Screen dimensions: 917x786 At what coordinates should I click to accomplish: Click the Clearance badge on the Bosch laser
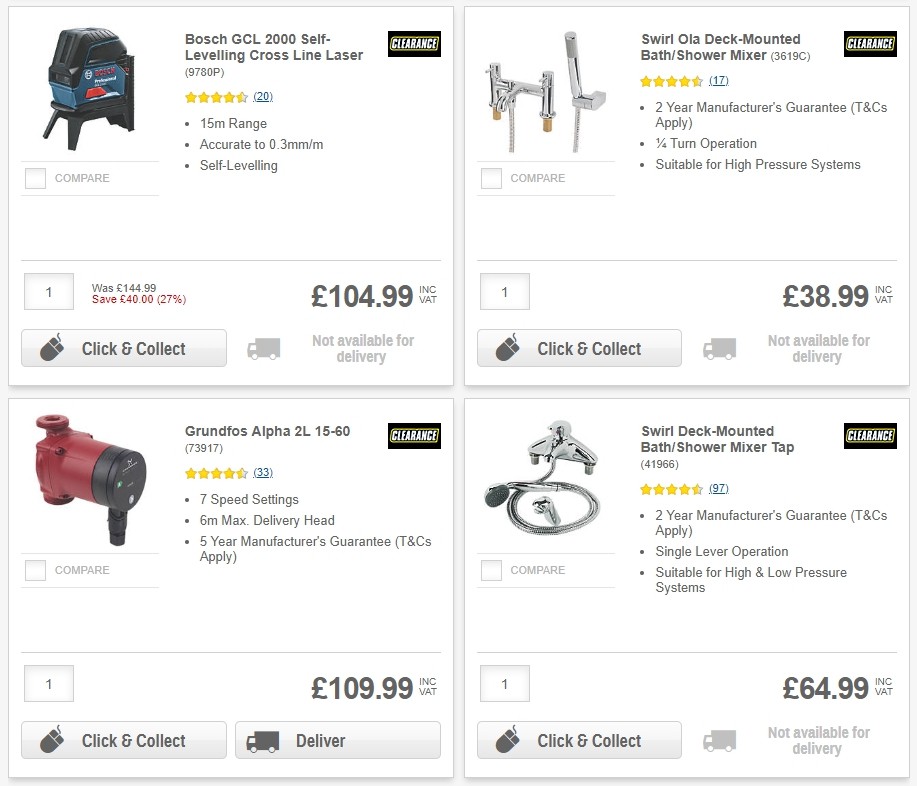pyautogui.click(x=413, y=44)
